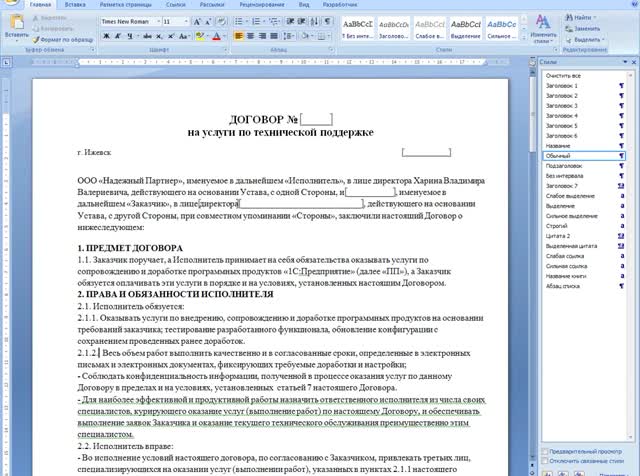Show paragraph marks with pilcrow icon

pyautogui.click(x=327, y=21)
